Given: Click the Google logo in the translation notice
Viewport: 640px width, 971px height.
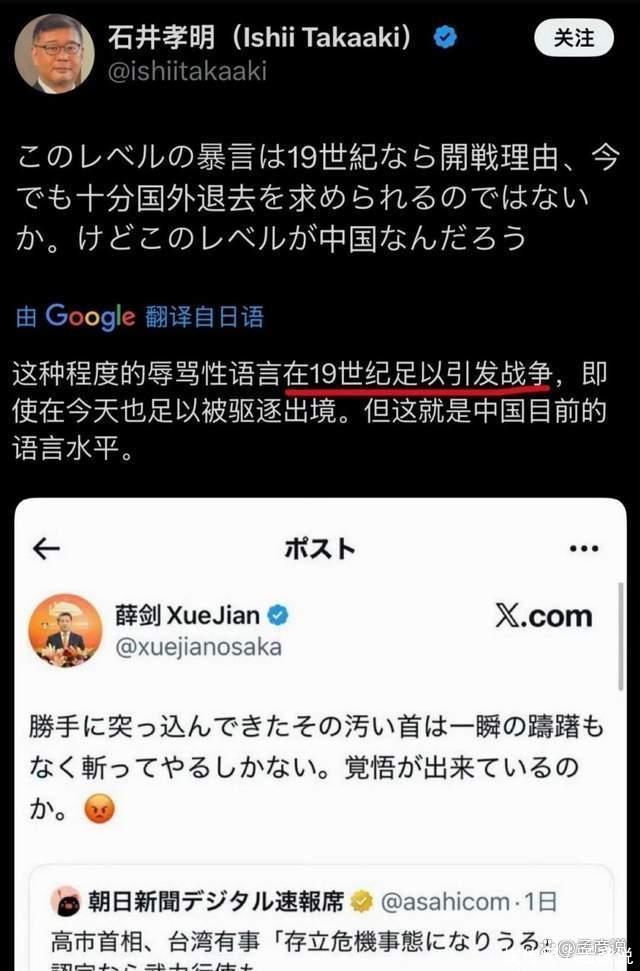Looking at the screenshot, I should [x=90, y=317].
